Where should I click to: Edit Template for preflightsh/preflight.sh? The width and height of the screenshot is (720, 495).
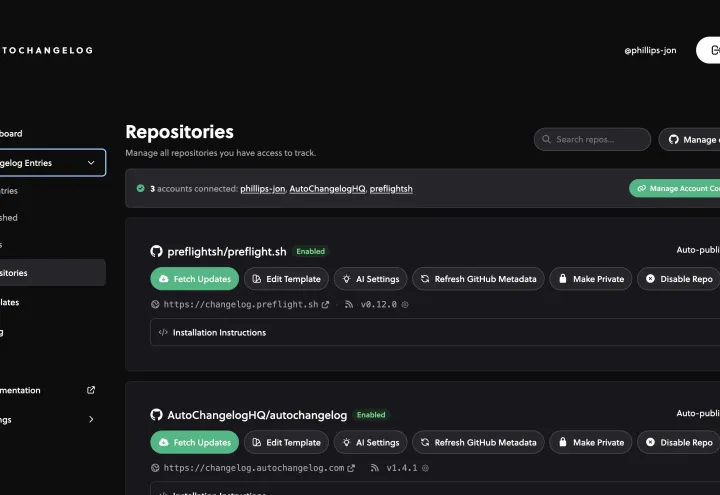(x=286, y=279)
